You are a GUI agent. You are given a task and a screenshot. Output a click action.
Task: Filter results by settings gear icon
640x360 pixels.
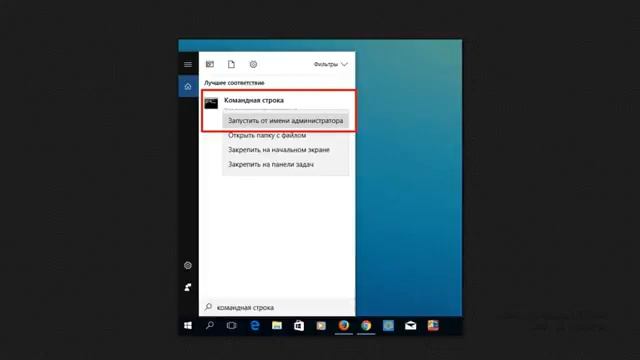[253, 64]
